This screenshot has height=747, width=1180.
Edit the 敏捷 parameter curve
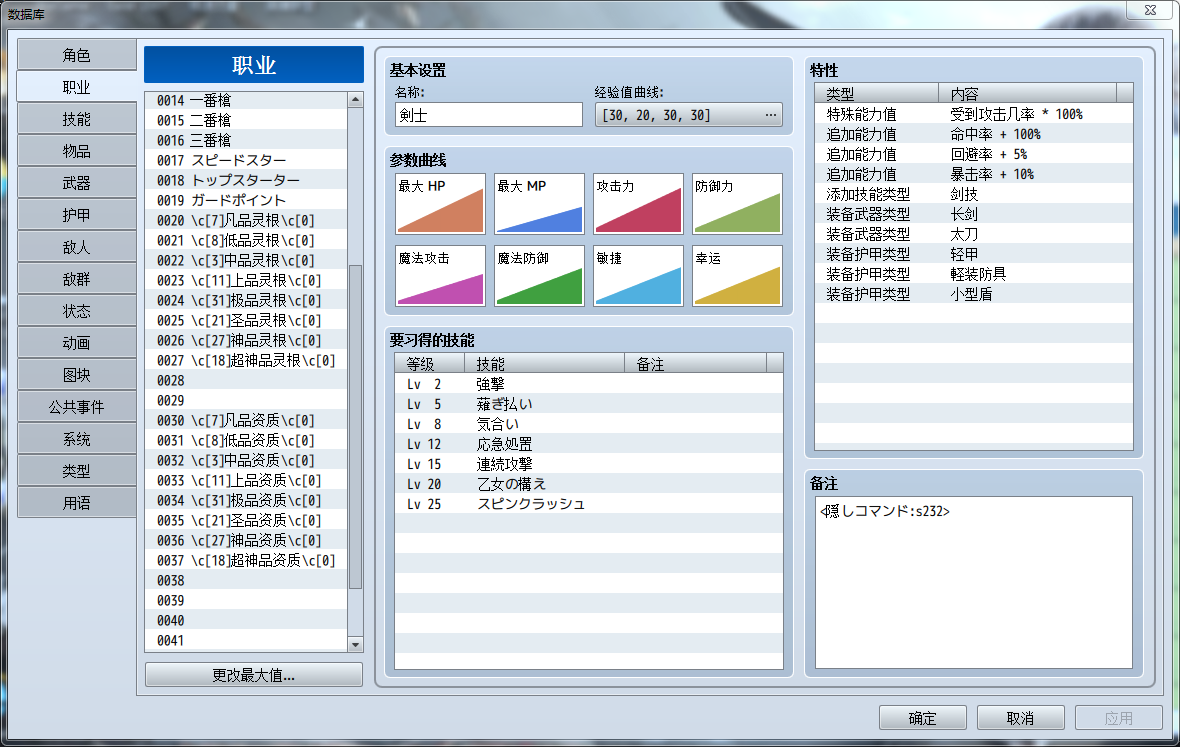pyautogui.click(x=638, y=277)
